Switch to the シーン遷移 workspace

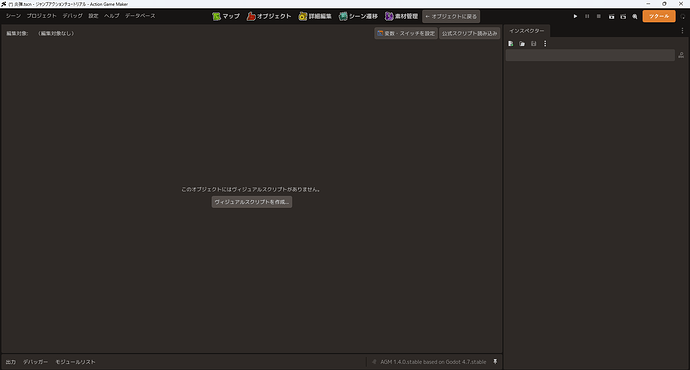point(358,16)
